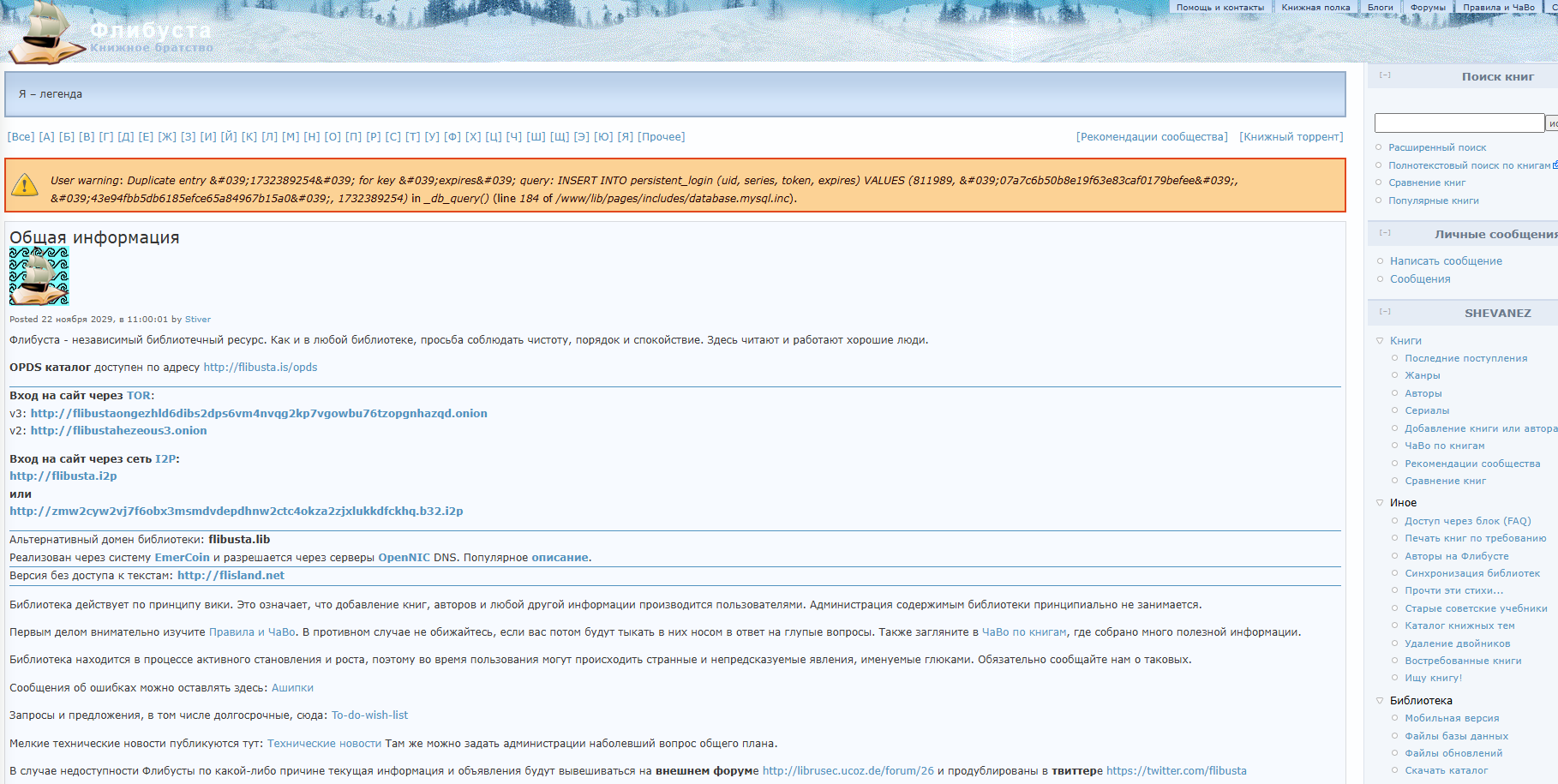Open Расширенный поиск link
The height and width of the screenshot is (784, 1558).
click(1437, 147)
